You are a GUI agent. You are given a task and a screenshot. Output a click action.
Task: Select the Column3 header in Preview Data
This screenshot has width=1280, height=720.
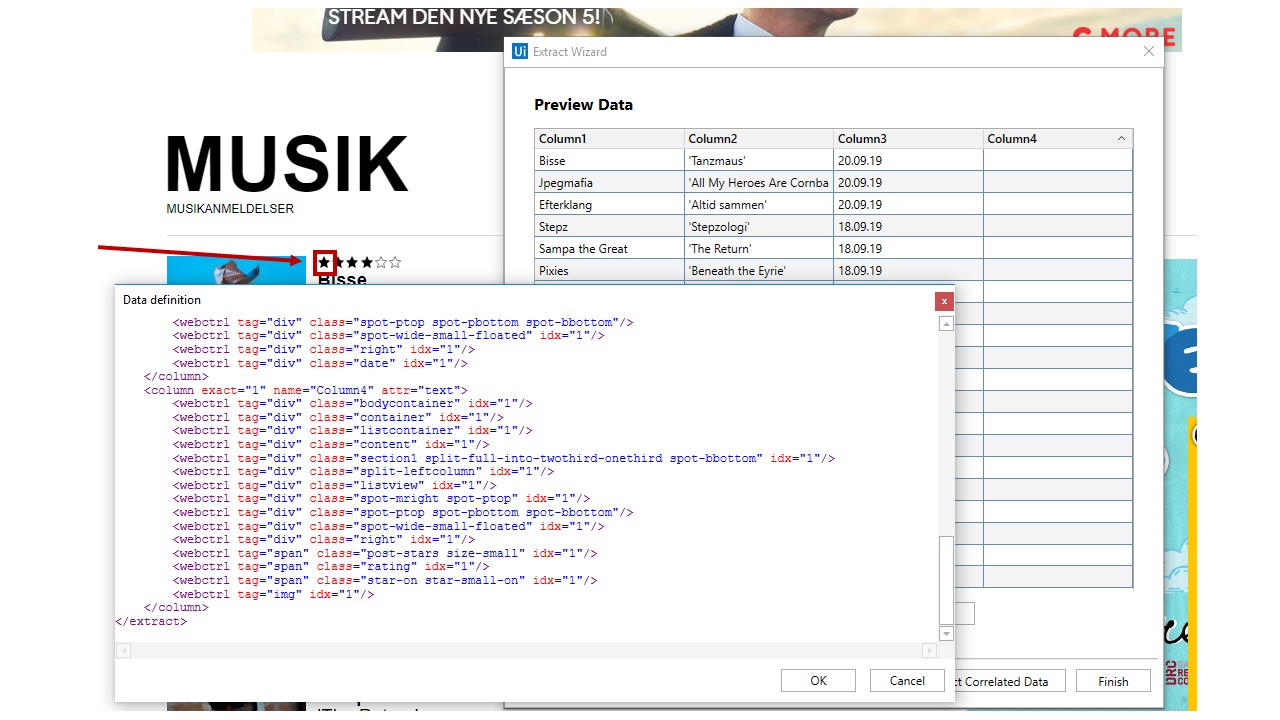pos(908,139)
